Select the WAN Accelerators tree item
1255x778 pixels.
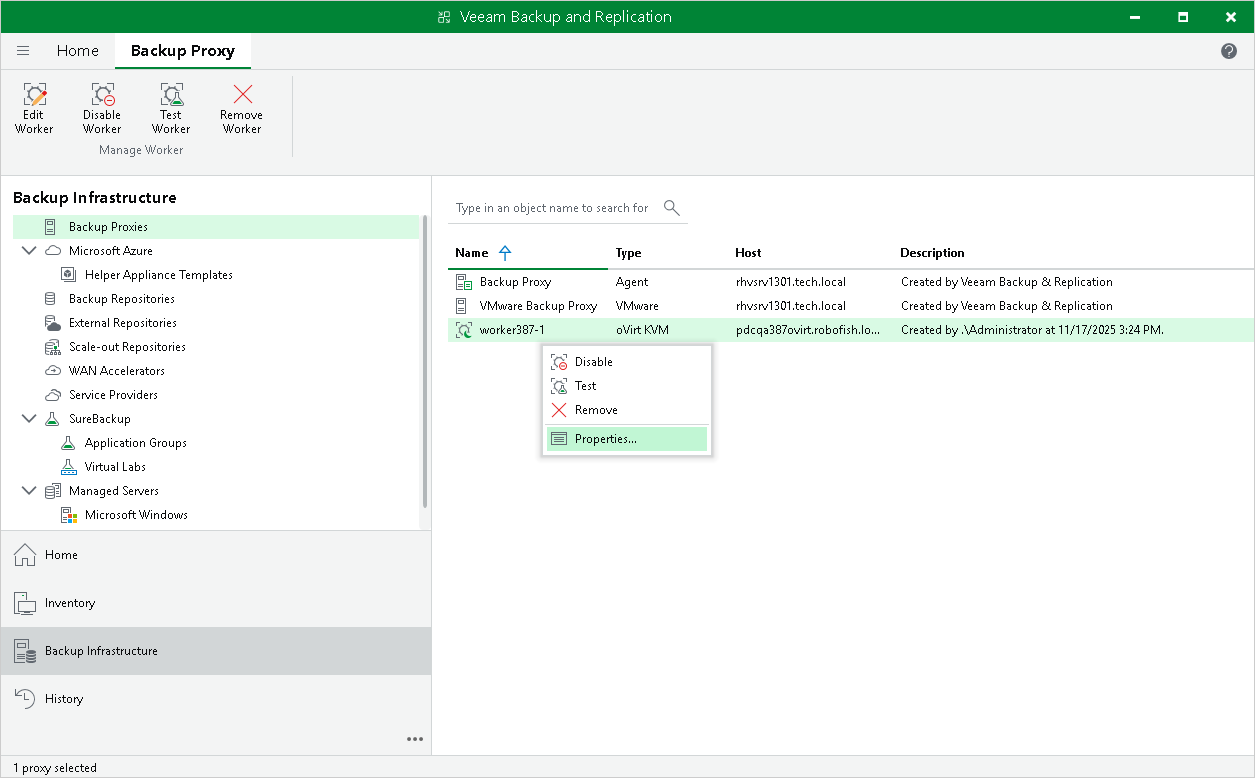coord(117,371)
